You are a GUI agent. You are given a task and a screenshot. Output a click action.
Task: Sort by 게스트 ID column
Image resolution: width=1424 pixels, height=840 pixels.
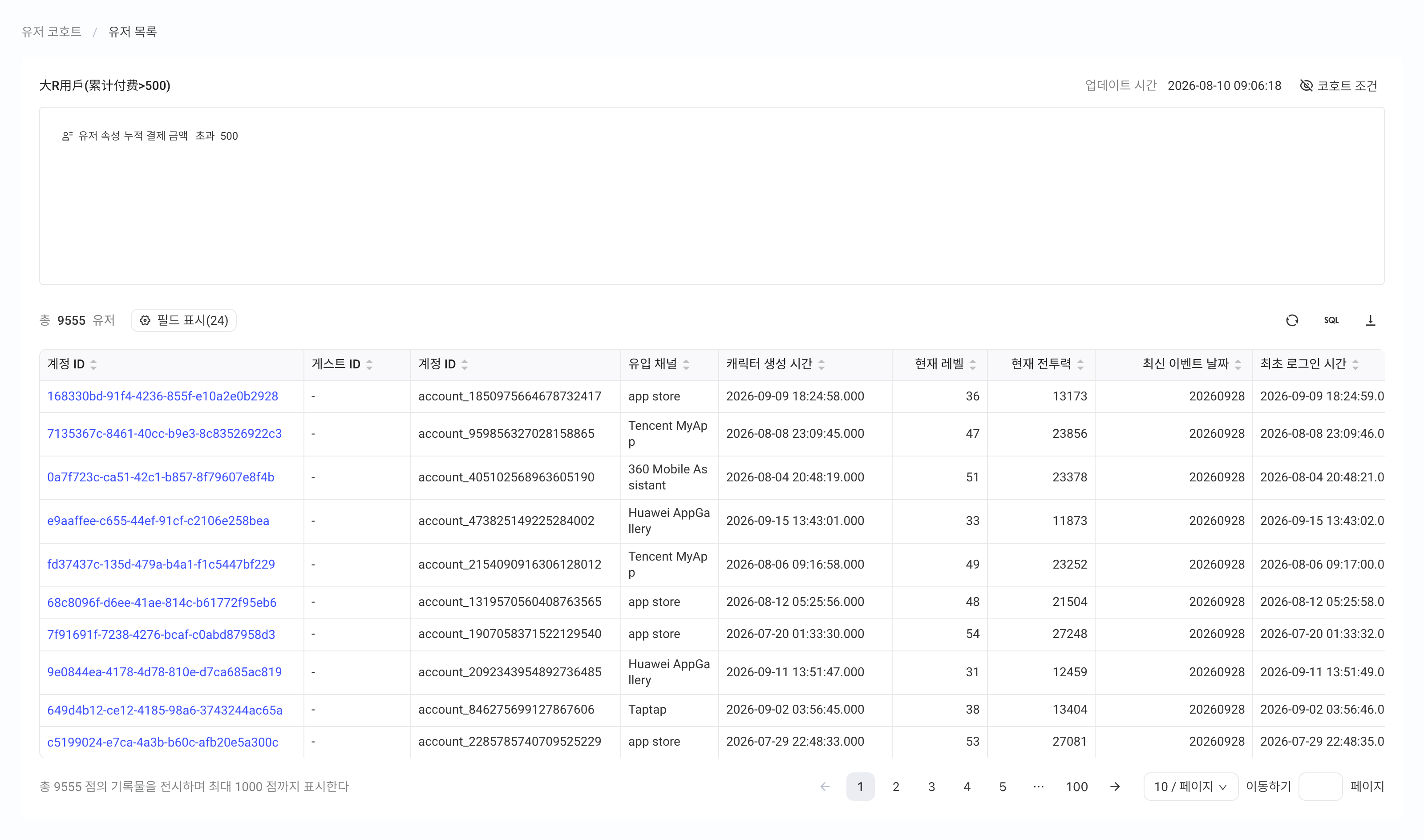369,364
